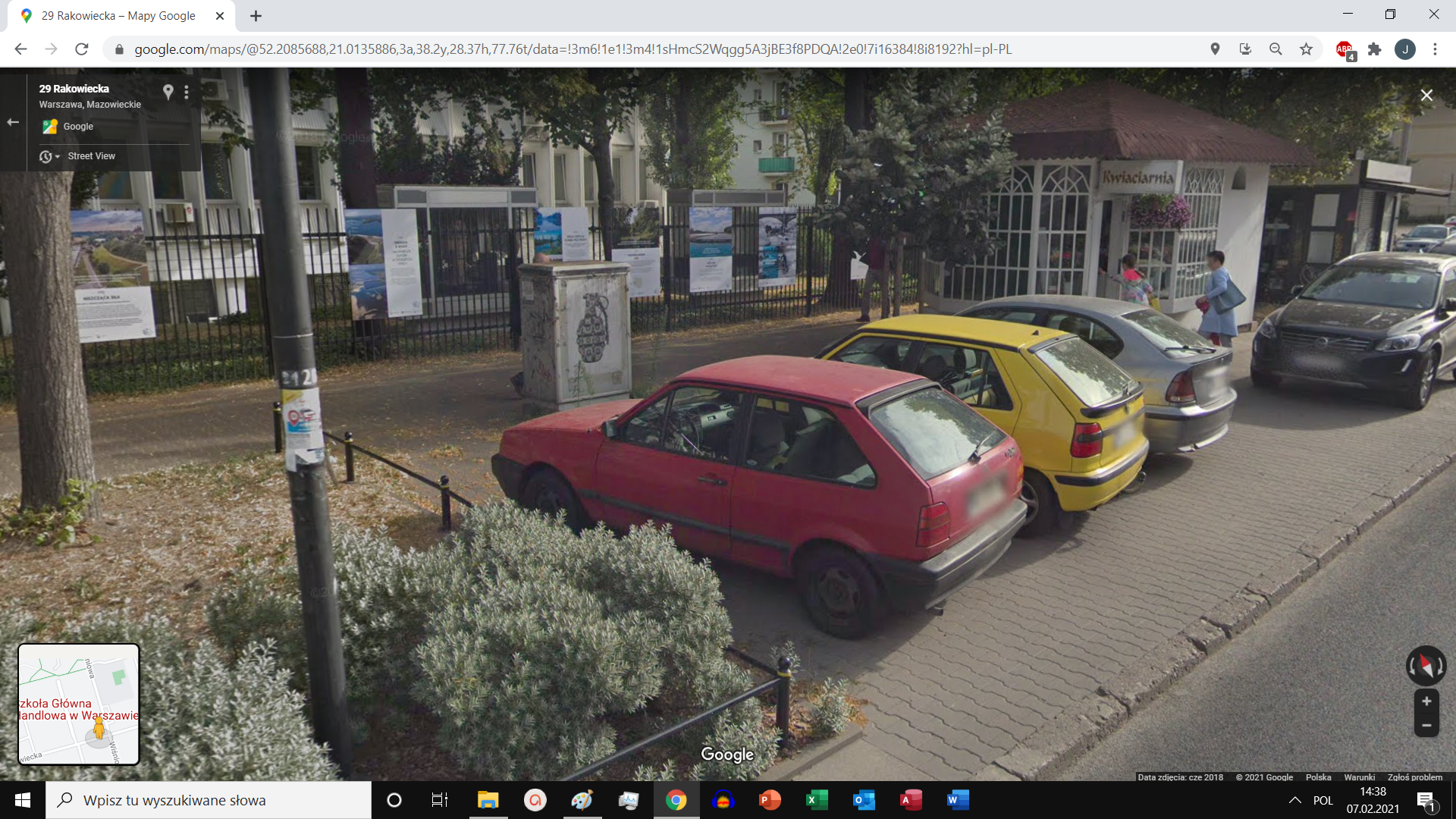Go back in browser history
Screen dimensions: 1456x819
(20, 49)
